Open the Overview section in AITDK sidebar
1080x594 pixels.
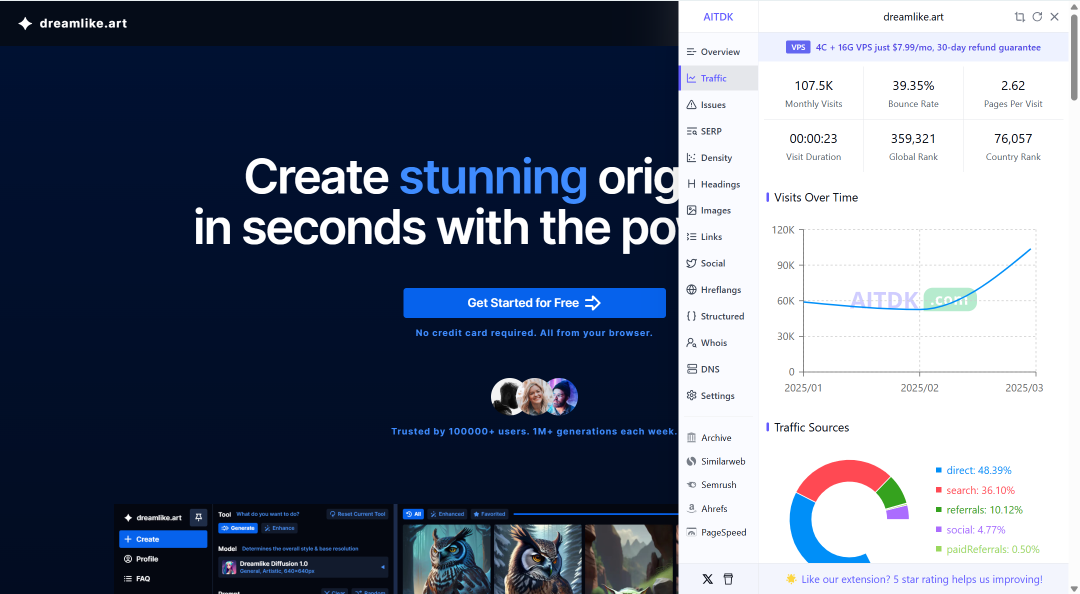[718, 52]
